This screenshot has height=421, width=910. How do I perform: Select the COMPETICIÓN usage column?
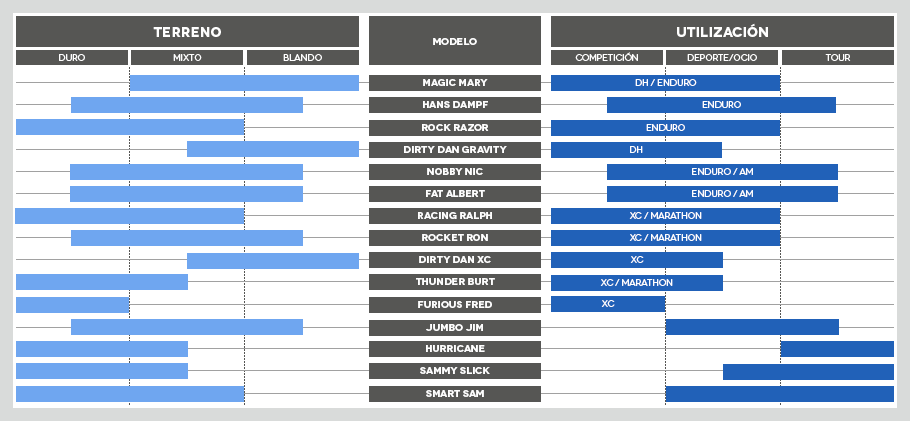click(607, 58)
